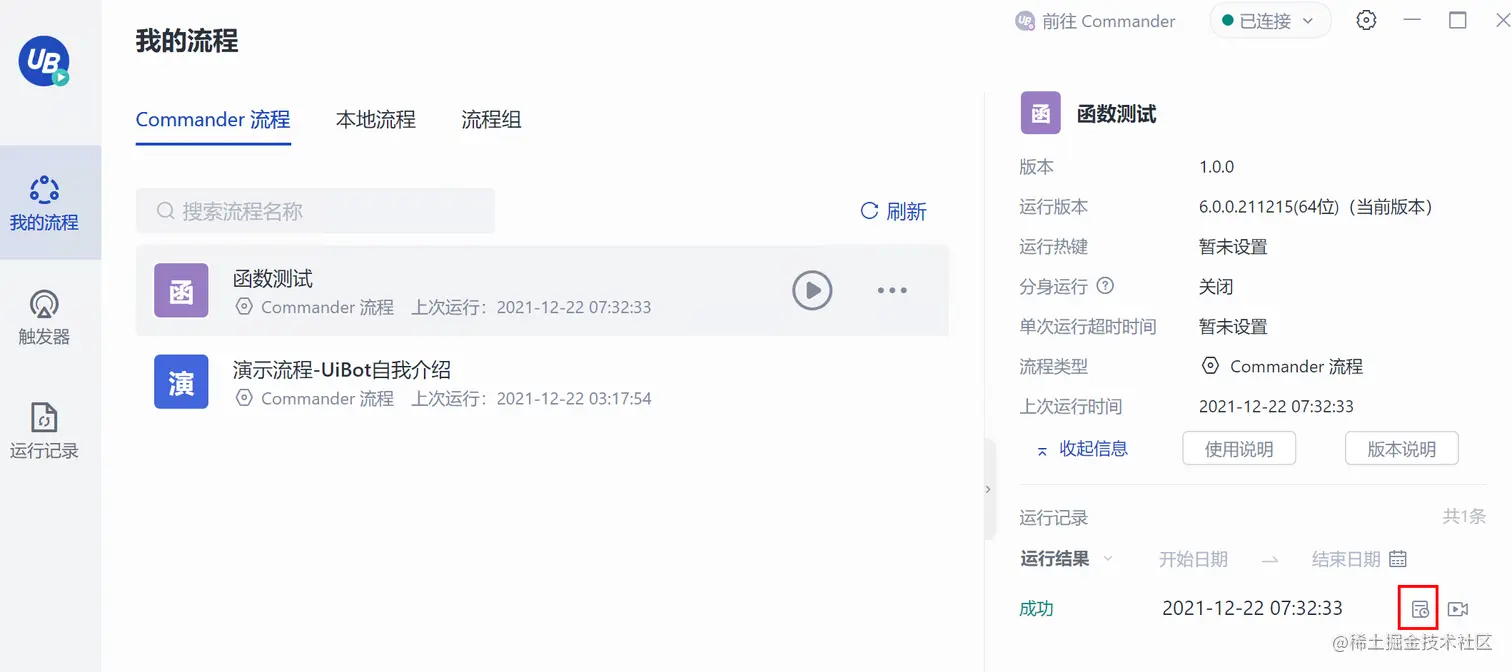View the run log icon for 成功 record
Image resolution: width=1512 pixels, height=672 pixels.
click(1419, 609)
